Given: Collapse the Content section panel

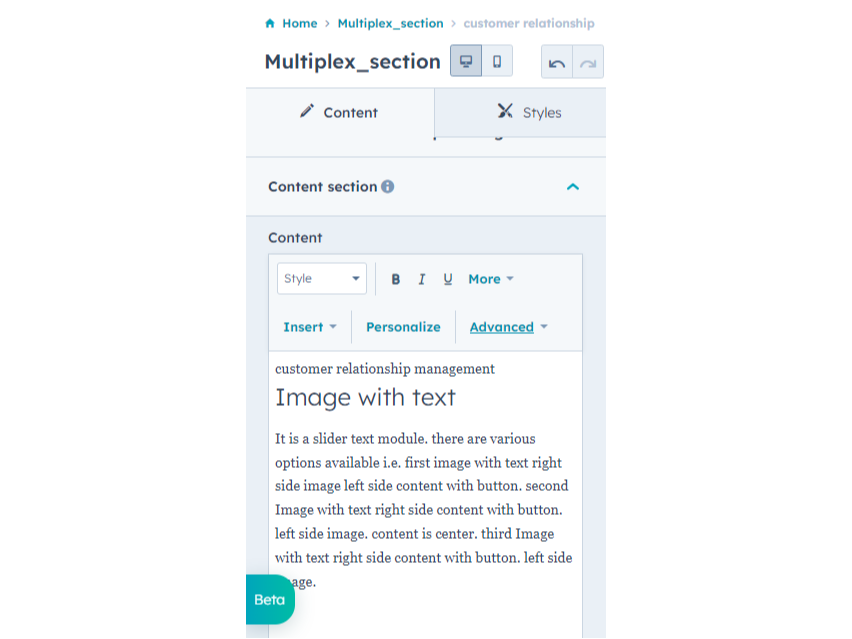Looking at the screenshot, I should tap(572, 186).
